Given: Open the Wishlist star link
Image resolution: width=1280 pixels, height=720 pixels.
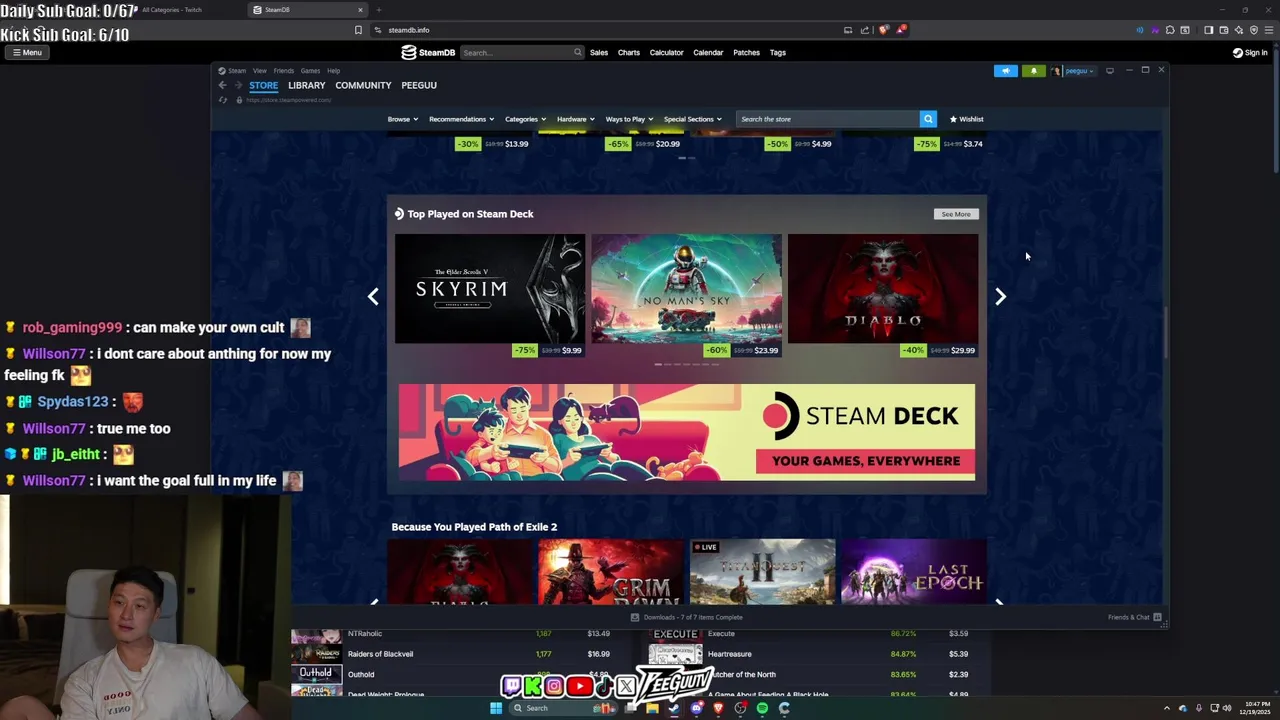Looking at the screenshot, I should [966, 119].
